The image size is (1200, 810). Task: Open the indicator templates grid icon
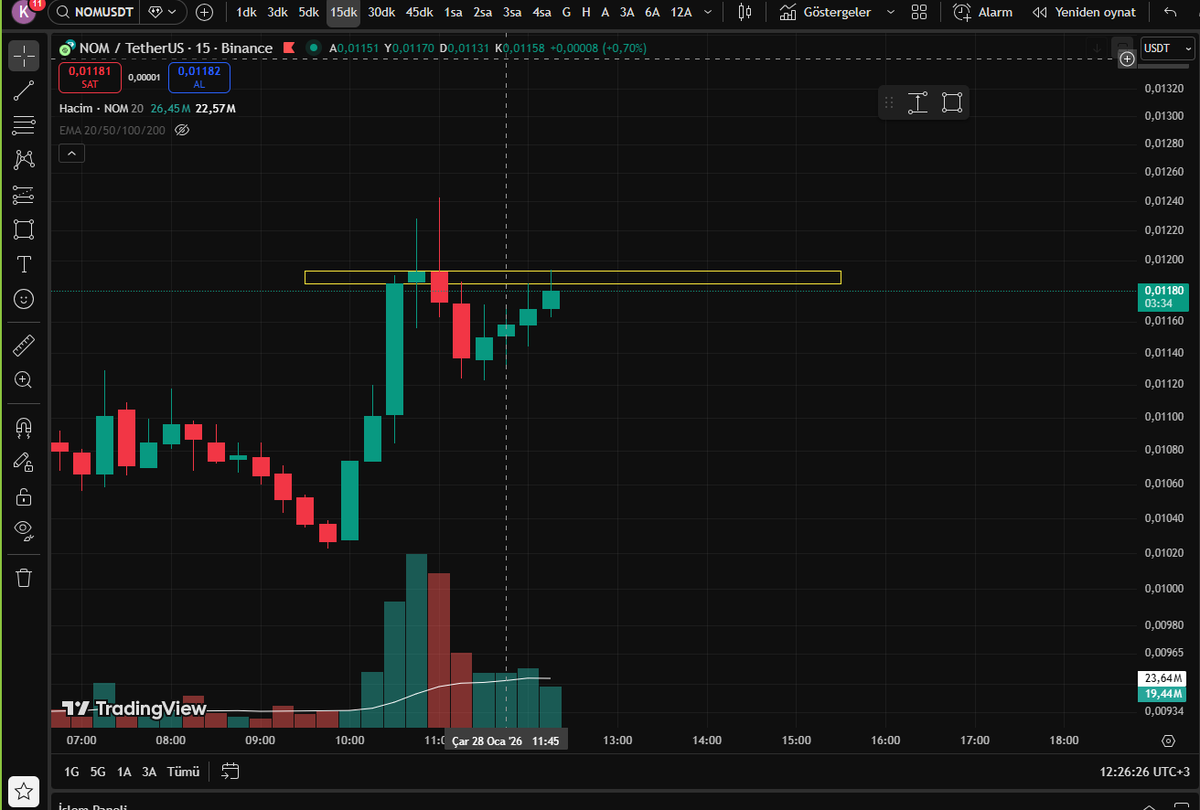(x=919, y=12)
